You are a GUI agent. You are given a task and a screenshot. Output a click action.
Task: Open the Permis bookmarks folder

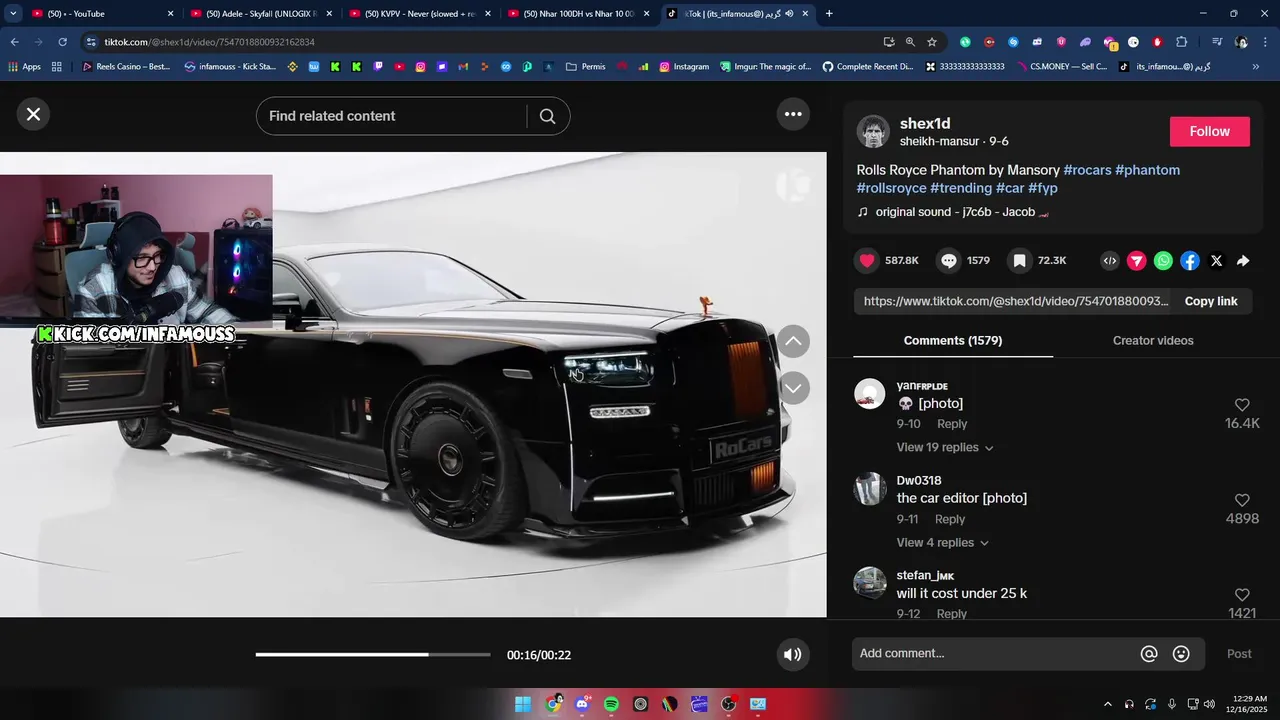tap(586, 67)
